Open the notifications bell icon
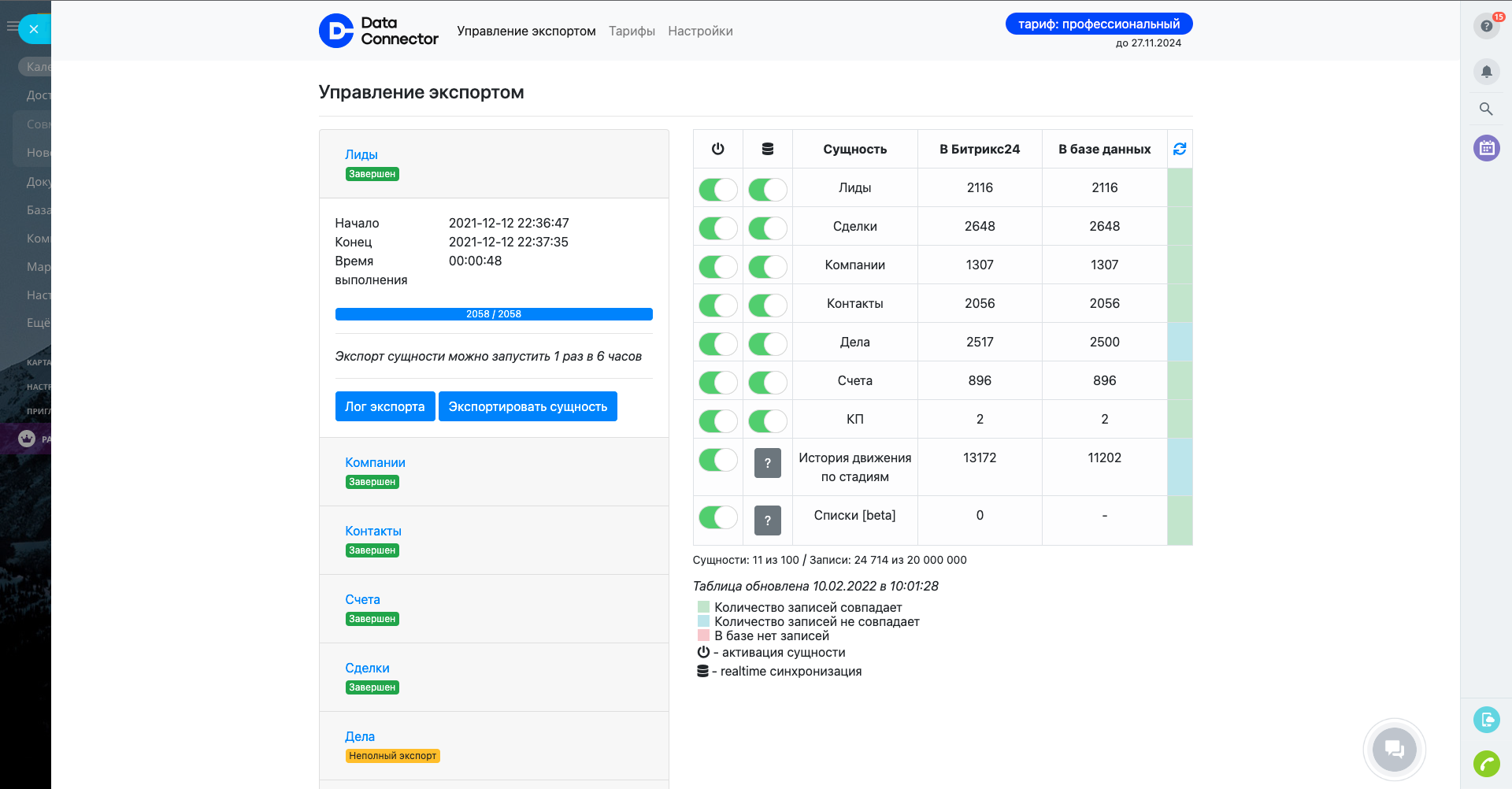Image resolution: width=1512 pixels, height=789 pixels. click(1486, 72)
